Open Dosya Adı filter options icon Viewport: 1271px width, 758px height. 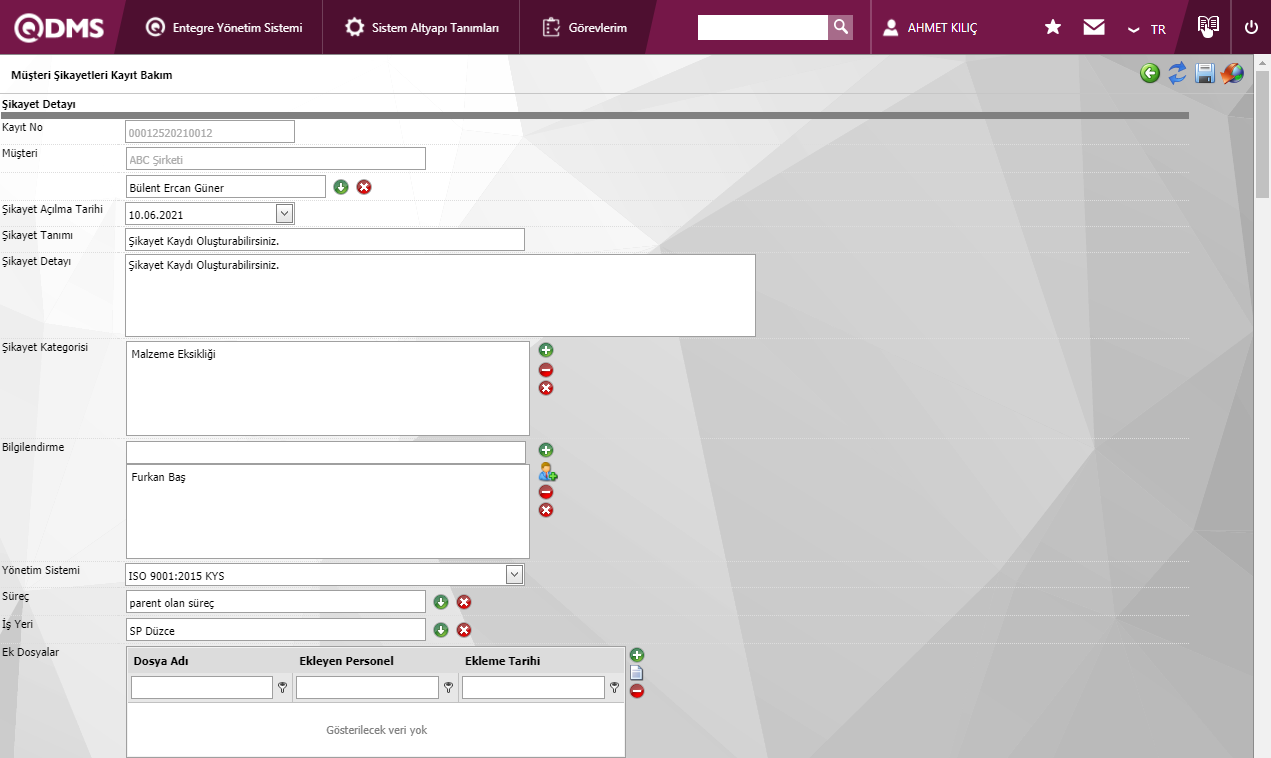(x=283, y=687)
